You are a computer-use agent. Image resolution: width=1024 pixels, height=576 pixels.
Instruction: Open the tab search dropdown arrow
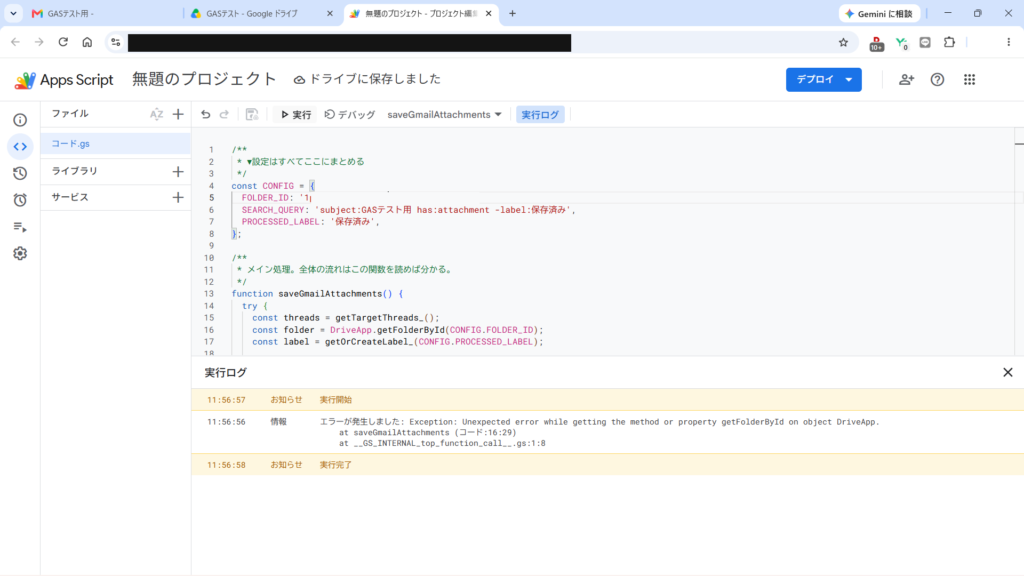click(13, 13)
